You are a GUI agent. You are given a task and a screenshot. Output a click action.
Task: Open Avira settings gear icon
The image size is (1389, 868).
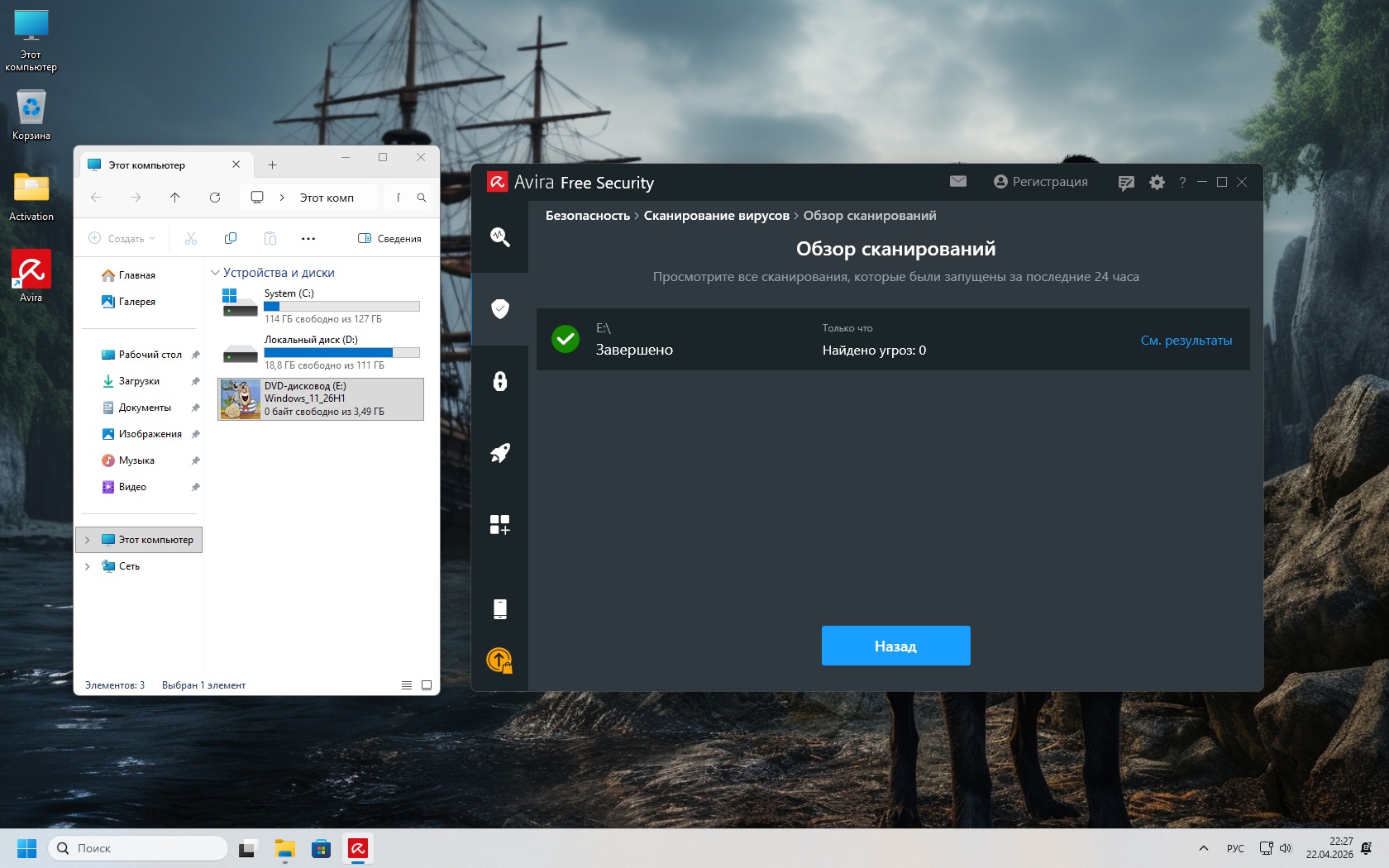point(1157,183)
